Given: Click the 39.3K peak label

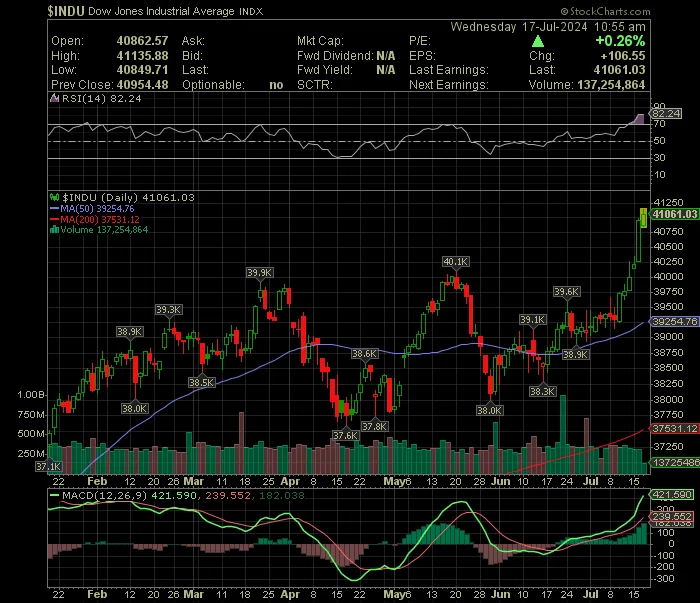Looking at the screenshot, I should pyautogui.click(x=168, y=309).
